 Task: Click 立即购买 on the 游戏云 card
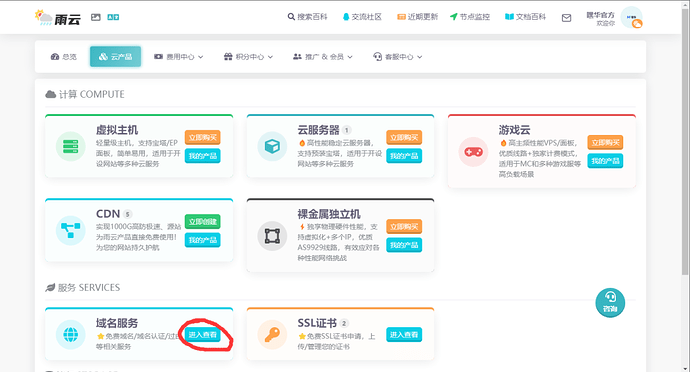(605, 143)
